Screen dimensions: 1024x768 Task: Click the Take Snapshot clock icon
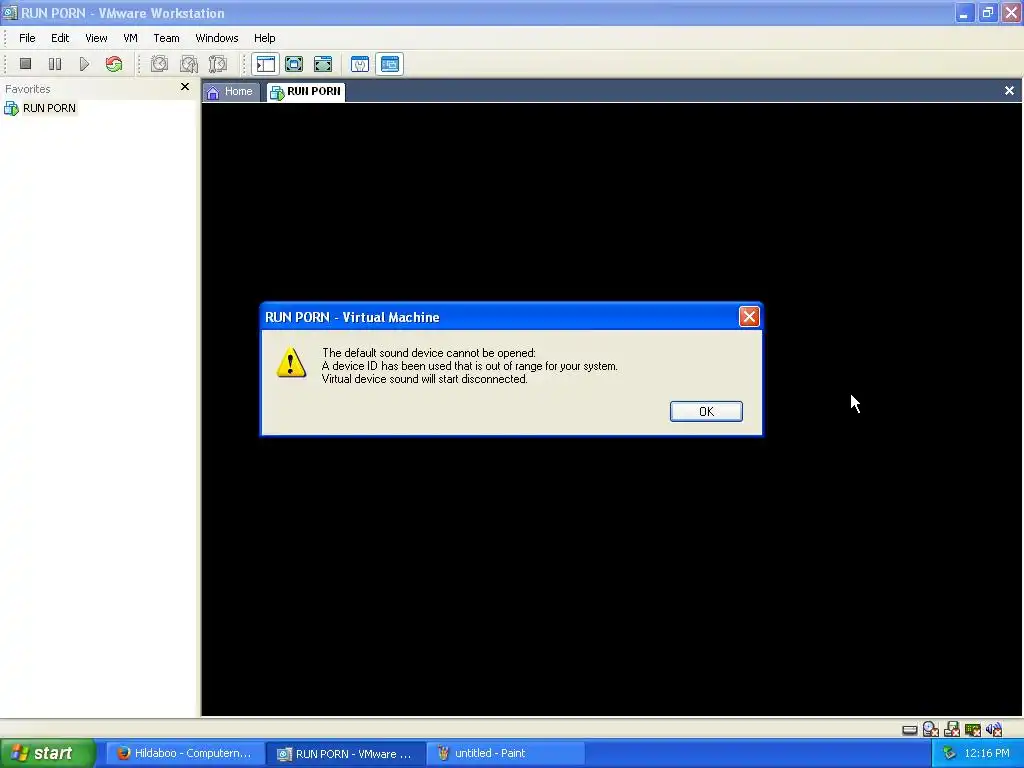[159, 64]
